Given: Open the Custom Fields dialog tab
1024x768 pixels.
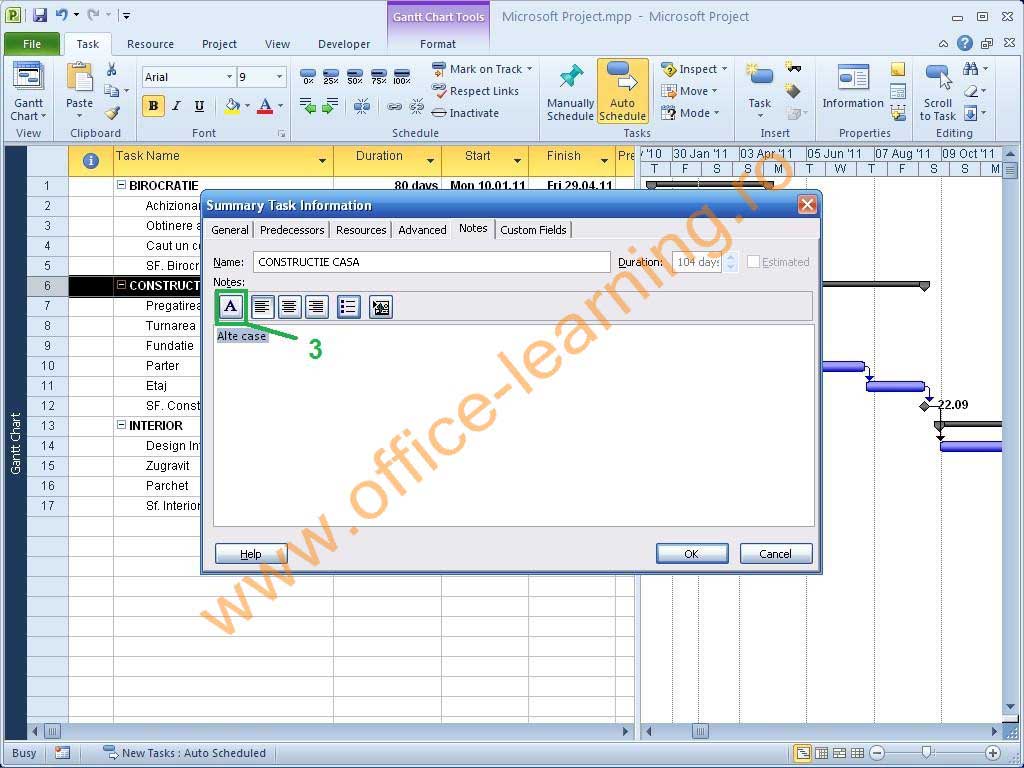Looking at the screenshot, I should click(534, 230).
